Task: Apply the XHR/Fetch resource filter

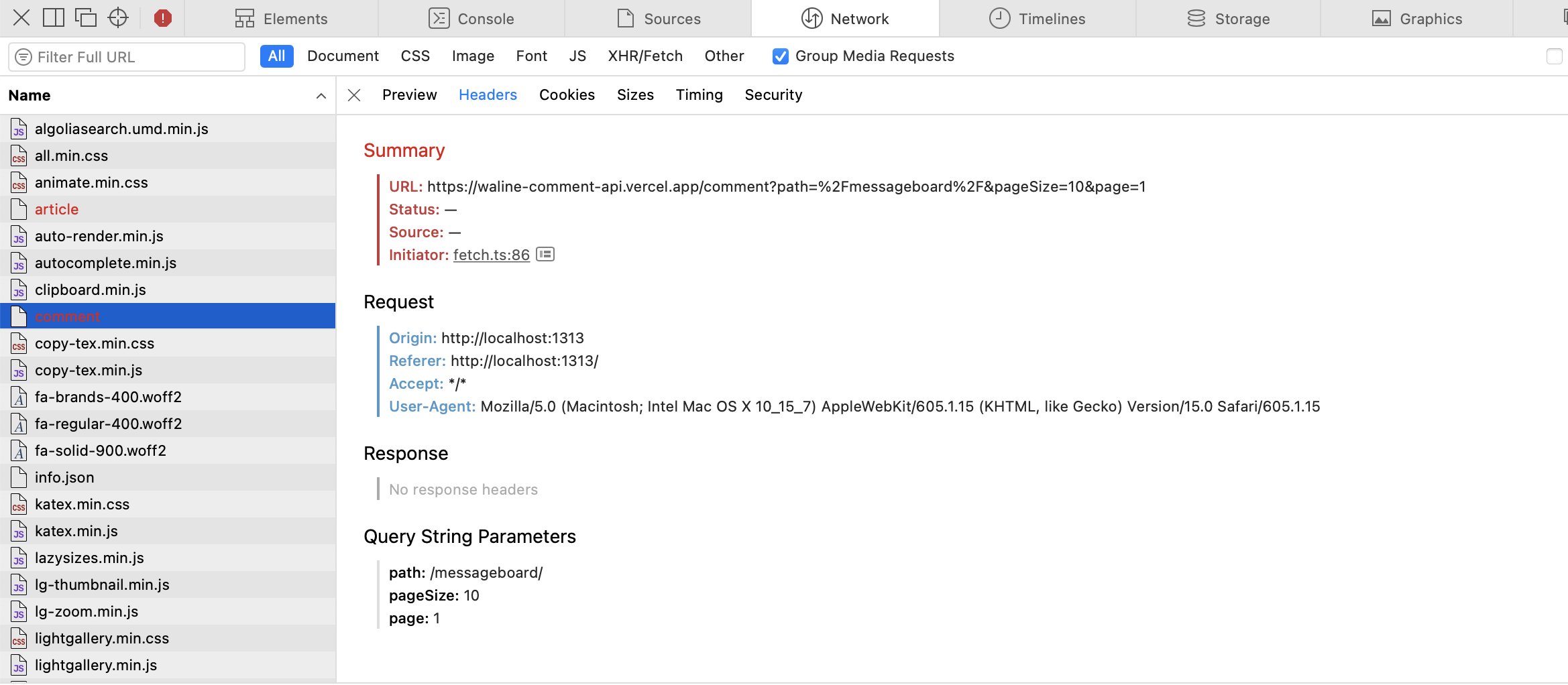Action: point(645,56)
